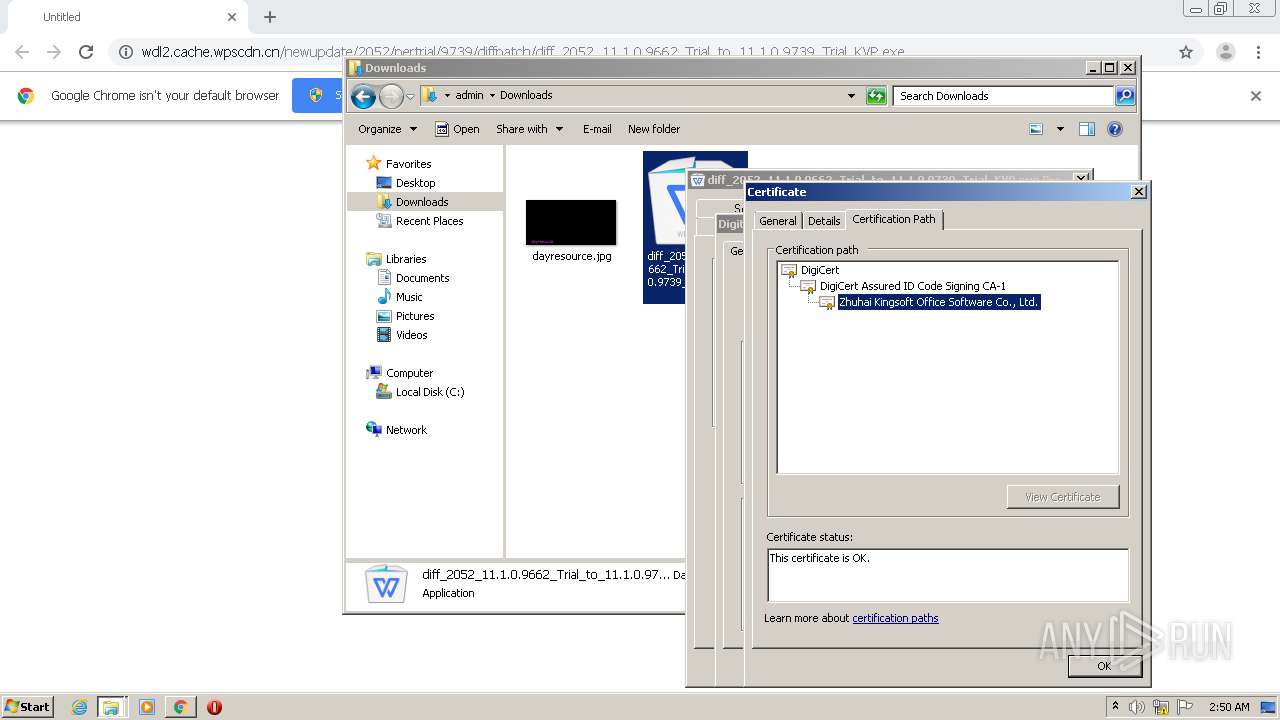Reload the Chrome page
Image resolution: width=1280 pixels, height=720 pixels.
[86, 52]
